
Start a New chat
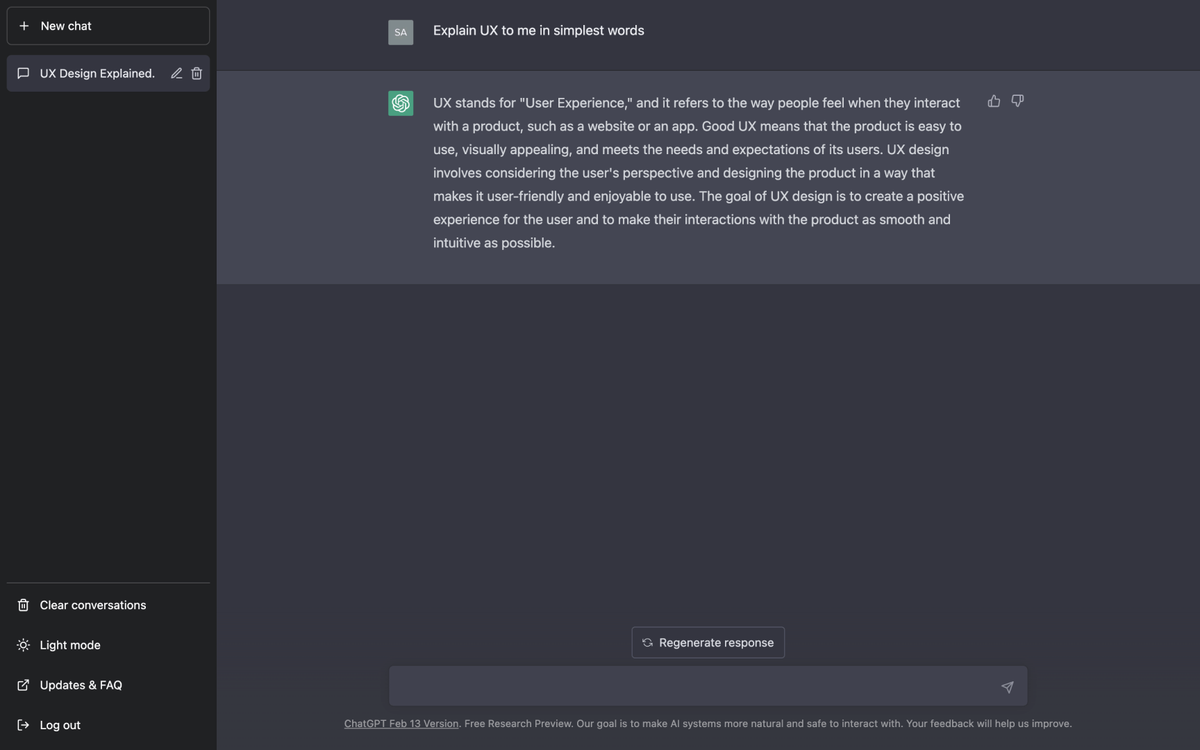pyautogui.click(x=108, y=26)
